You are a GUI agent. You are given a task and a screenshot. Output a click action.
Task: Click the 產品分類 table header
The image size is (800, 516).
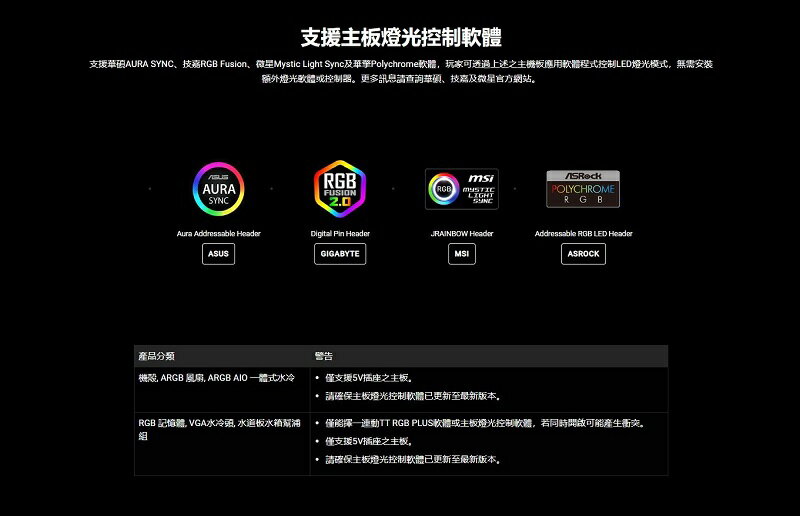[157, 356]
